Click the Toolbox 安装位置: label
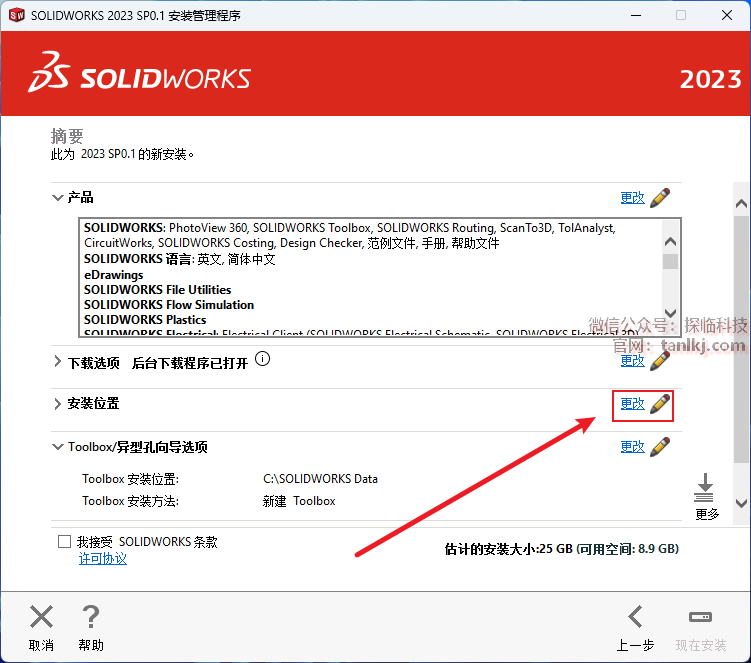751x663 pixels. pos(130,479)
